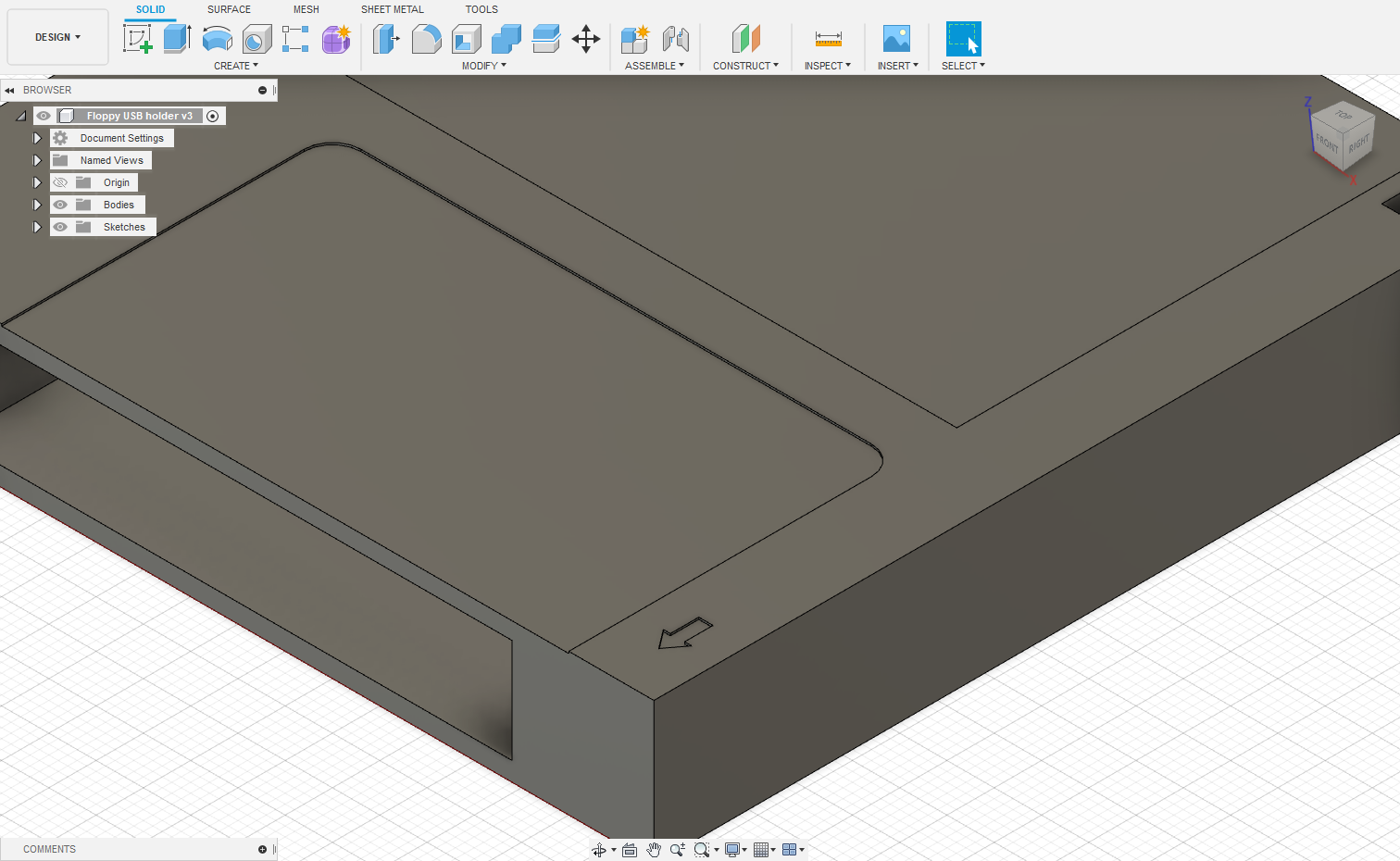1400x861 pixels.
Task: Select the Create Sketch tool
Action: (138, 39)
